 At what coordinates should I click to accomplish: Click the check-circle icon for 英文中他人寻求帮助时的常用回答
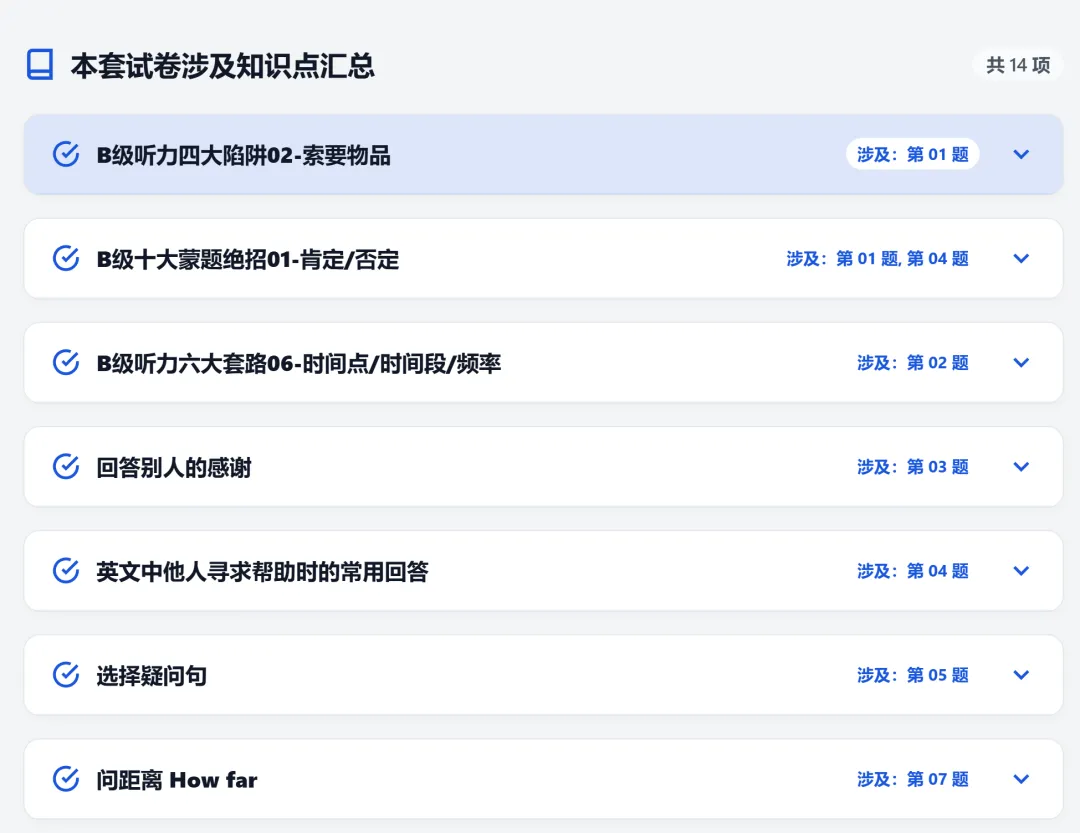tap(66, 570)
